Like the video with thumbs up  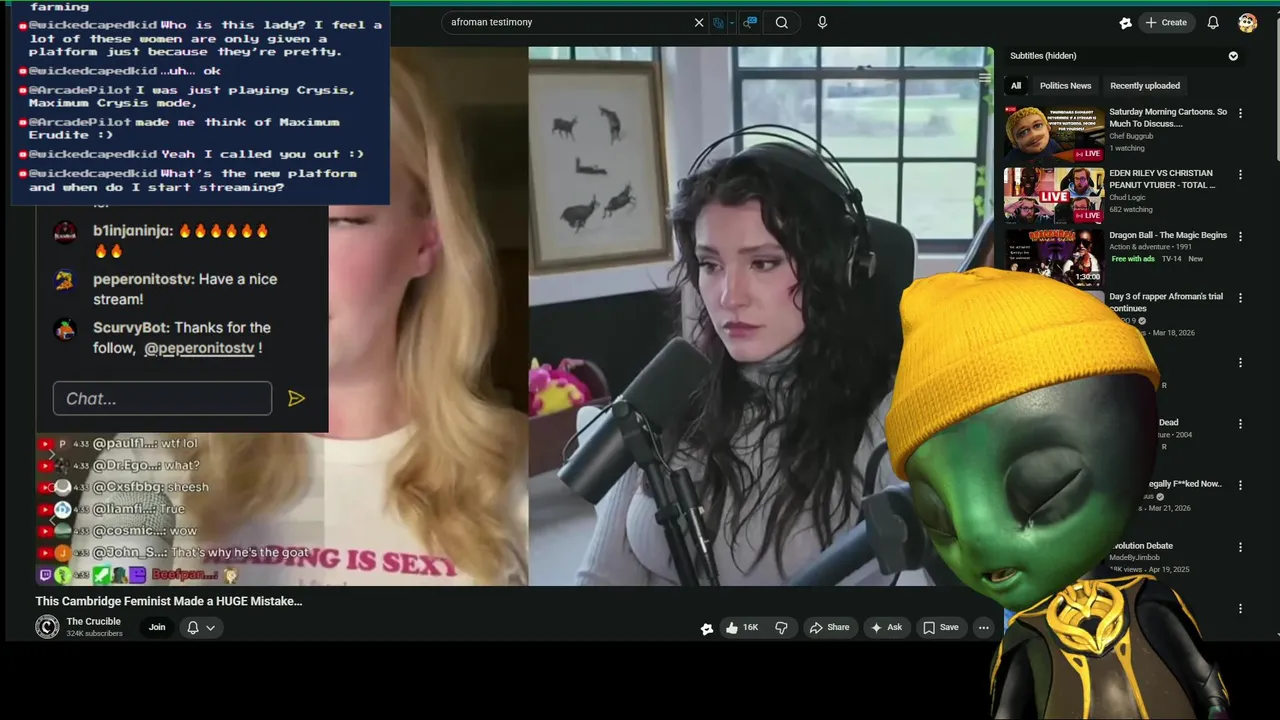[x=741, y=627]
